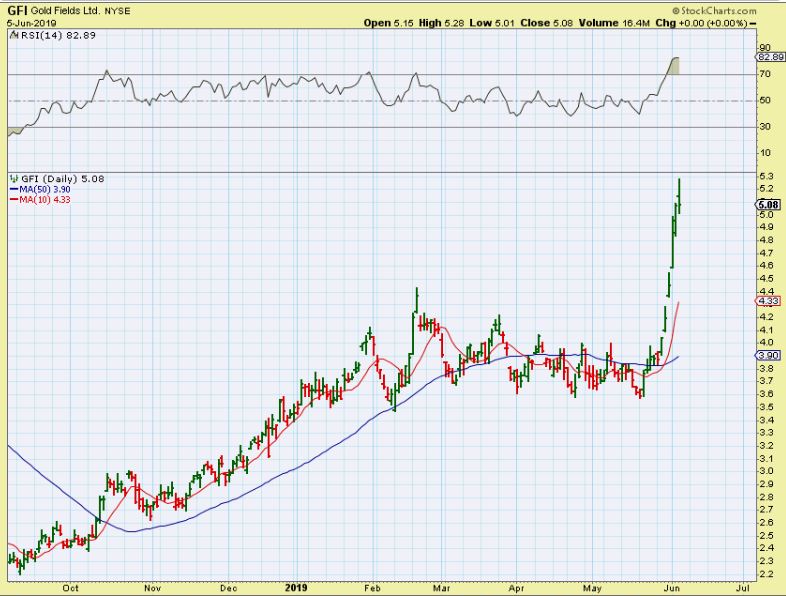The height and width of the screenshot is (596, 786).
Task: Click the shaded overbought RSI area
Action: coord(675,66)
